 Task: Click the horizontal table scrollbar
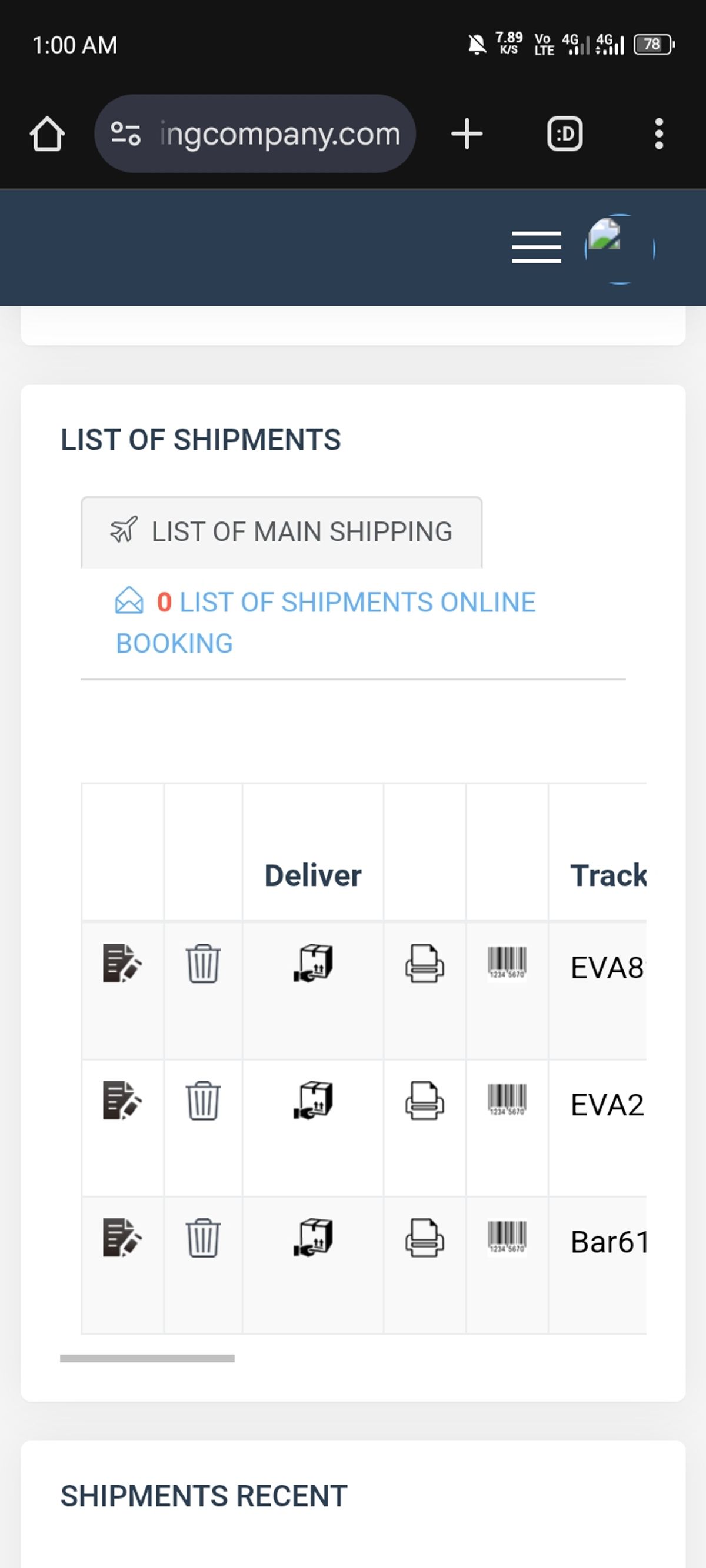[147, 1358]
